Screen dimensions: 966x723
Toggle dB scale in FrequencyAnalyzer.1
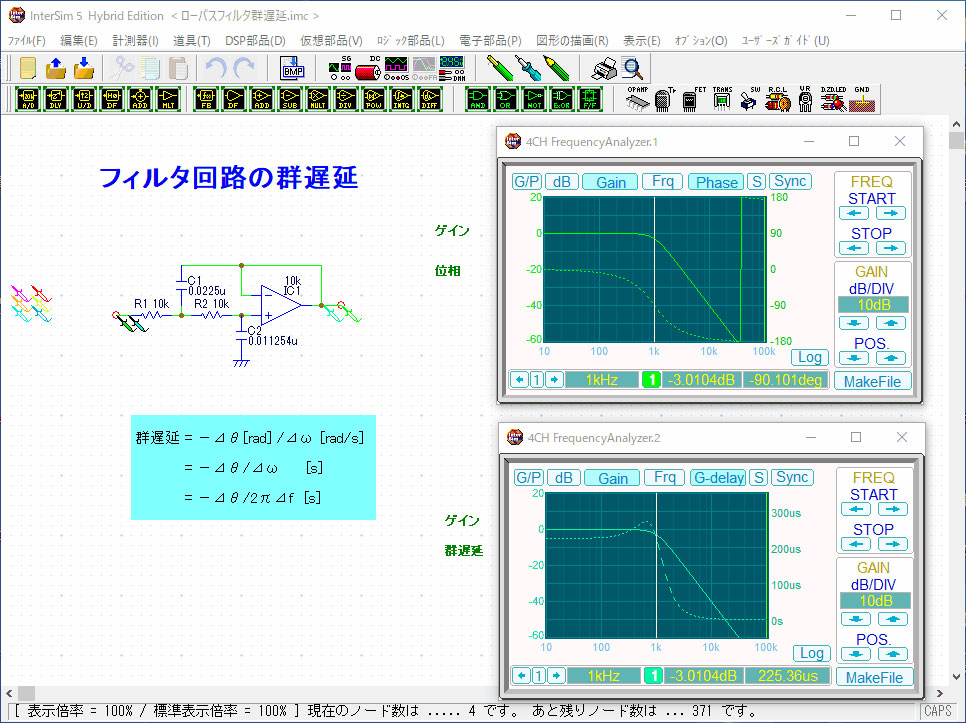[x=562, y=182]
